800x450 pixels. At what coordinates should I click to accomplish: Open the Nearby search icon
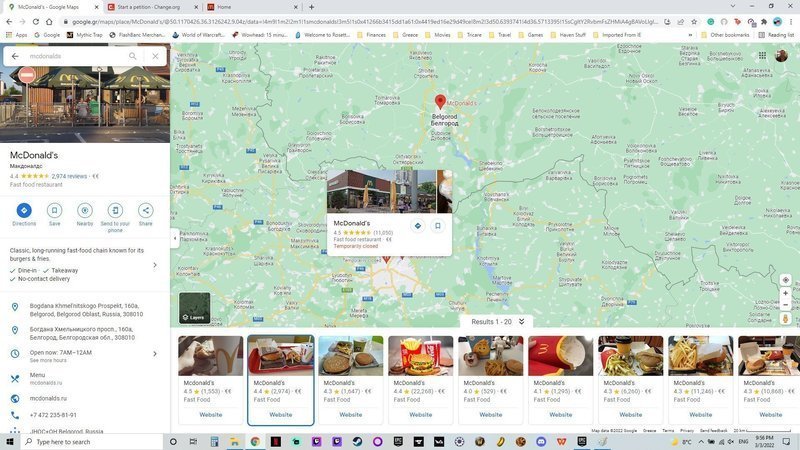point(85,210)
